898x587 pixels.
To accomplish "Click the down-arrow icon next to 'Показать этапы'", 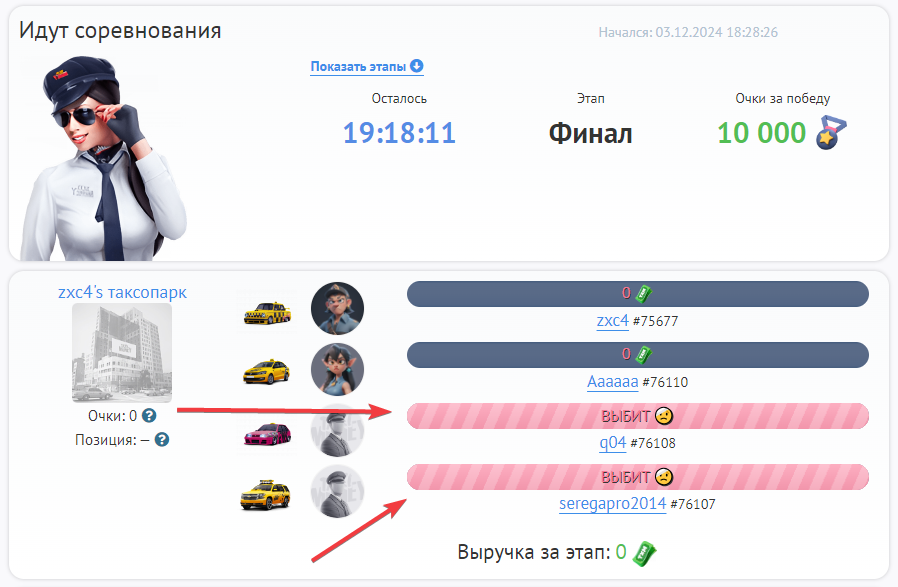I will (416, 66).
